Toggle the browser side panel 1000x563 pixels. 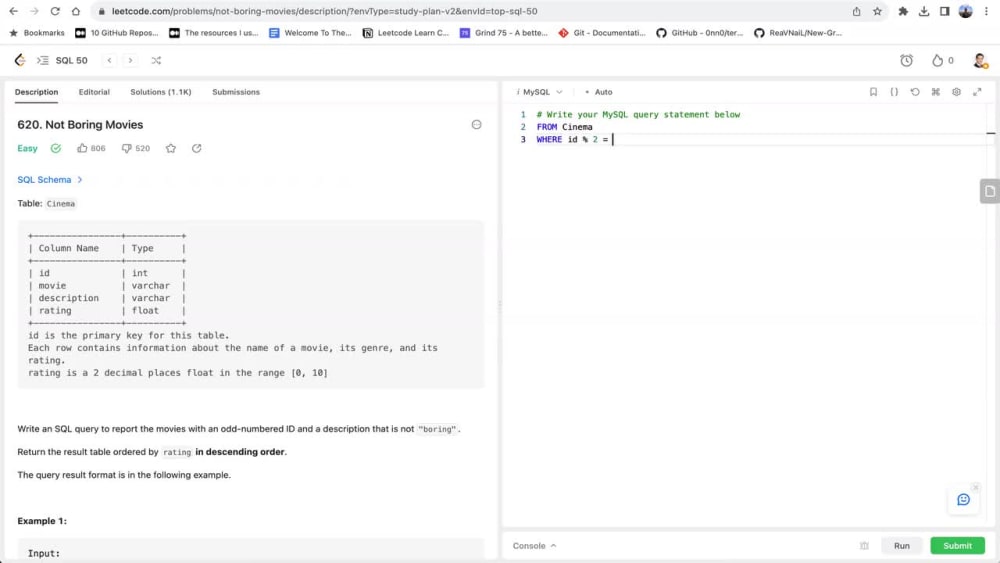click(945, 11)
